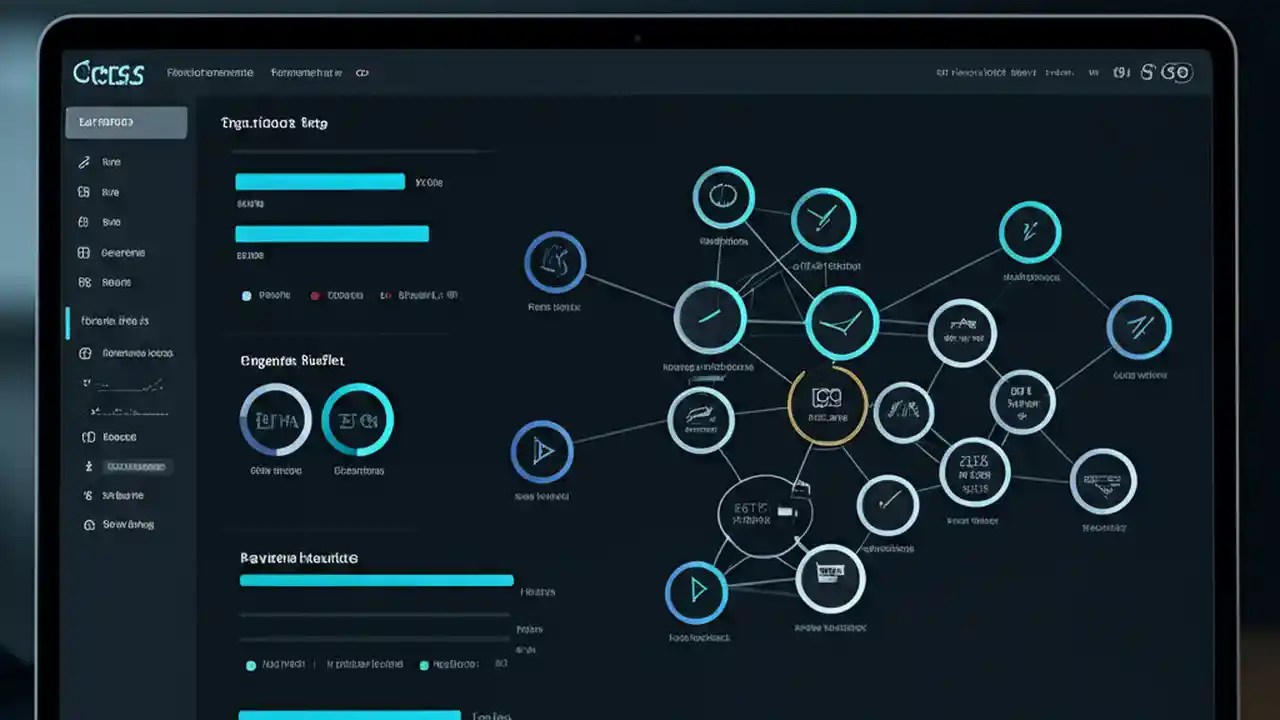Click the circular avatar at the top-right corner
The image size is (1280, 720).
1179,72
